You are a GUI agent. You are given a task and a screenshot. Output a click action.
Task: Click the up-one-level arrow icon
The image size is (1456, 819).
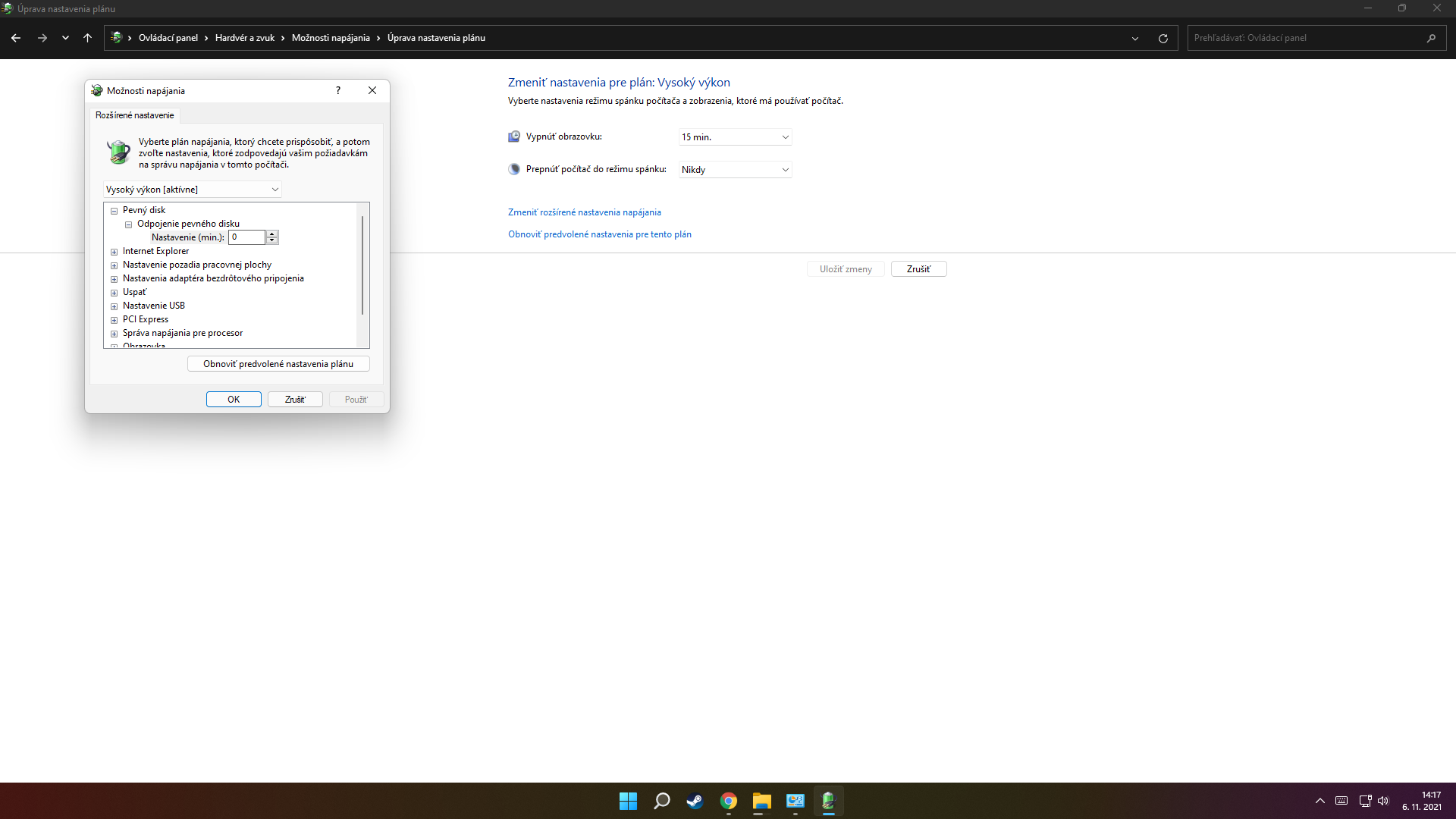click(x=87, y=38)
